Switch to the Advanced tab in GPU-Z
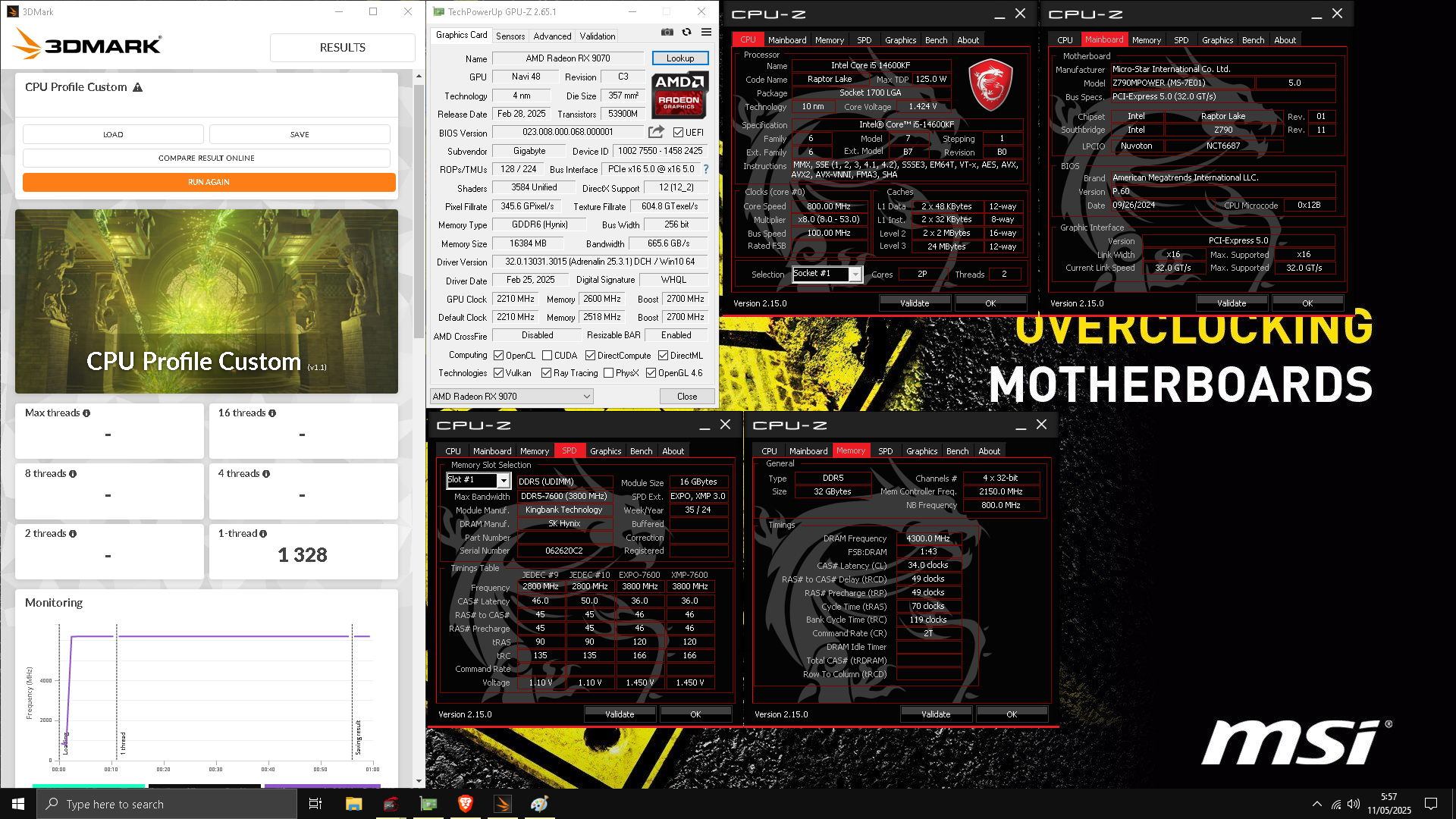The width and height of the screenshot is (1456, 819). (552, 36)
